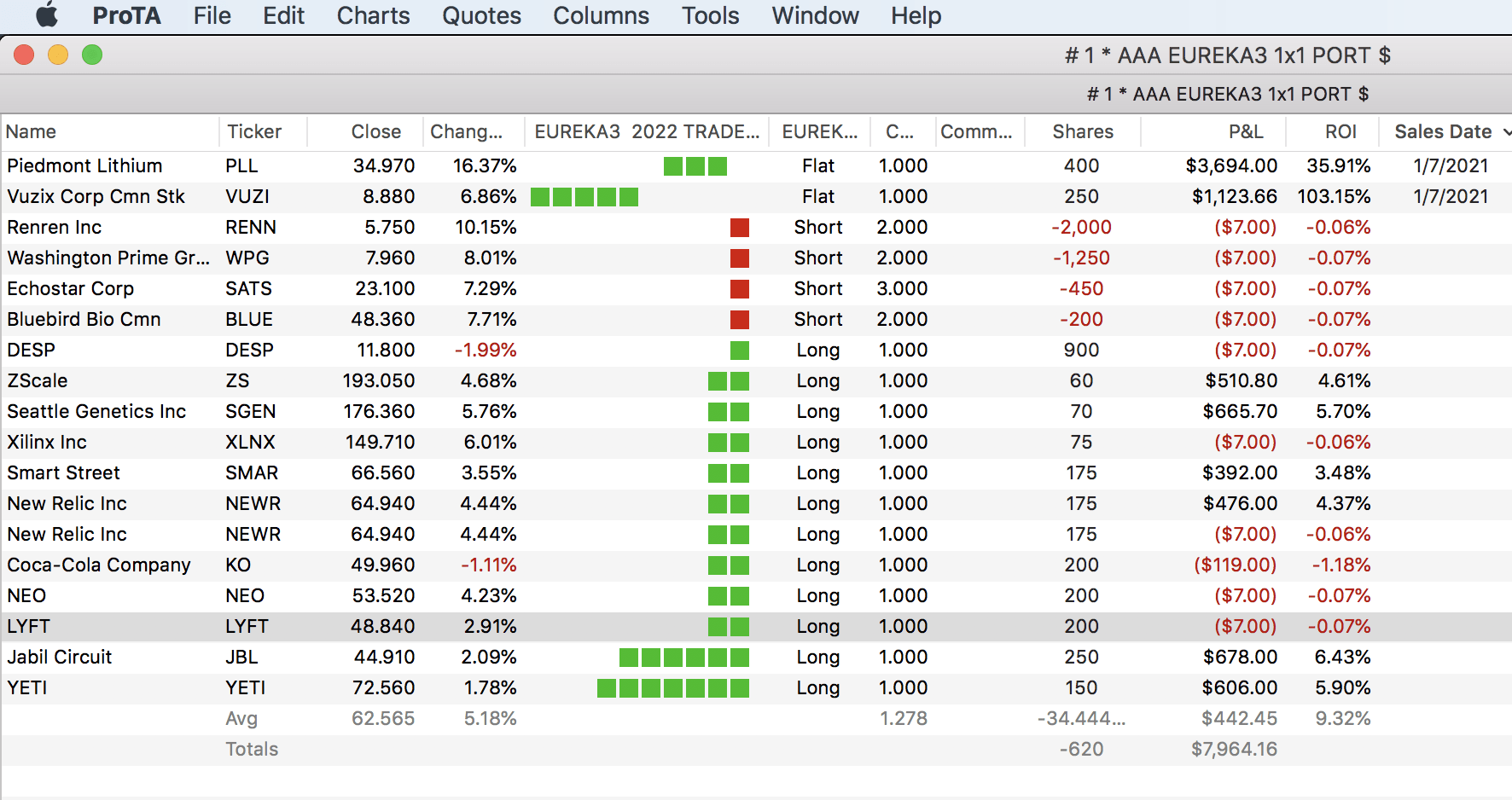Viewport: 1512px width, 800px height.
Task: Close the portfolio window with red button
Action: (24, 55)
